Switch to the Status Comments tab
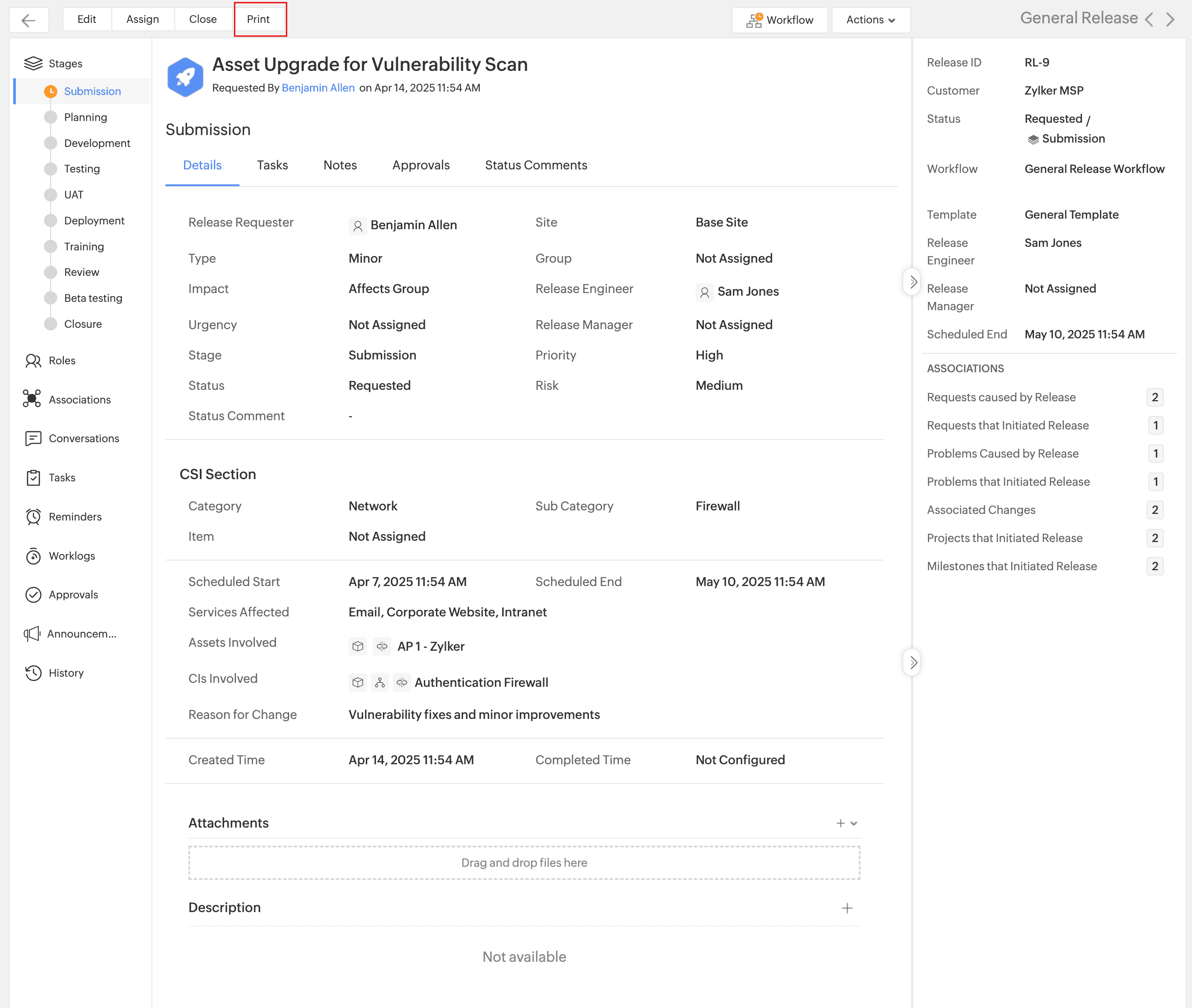1192x1008 pixels. (536, 165)
